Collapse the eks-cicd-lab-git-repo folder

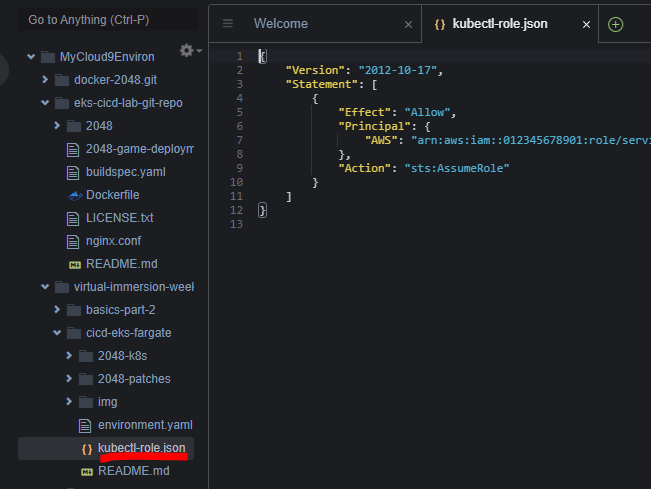pyautogui.click(x=45, y=103)
